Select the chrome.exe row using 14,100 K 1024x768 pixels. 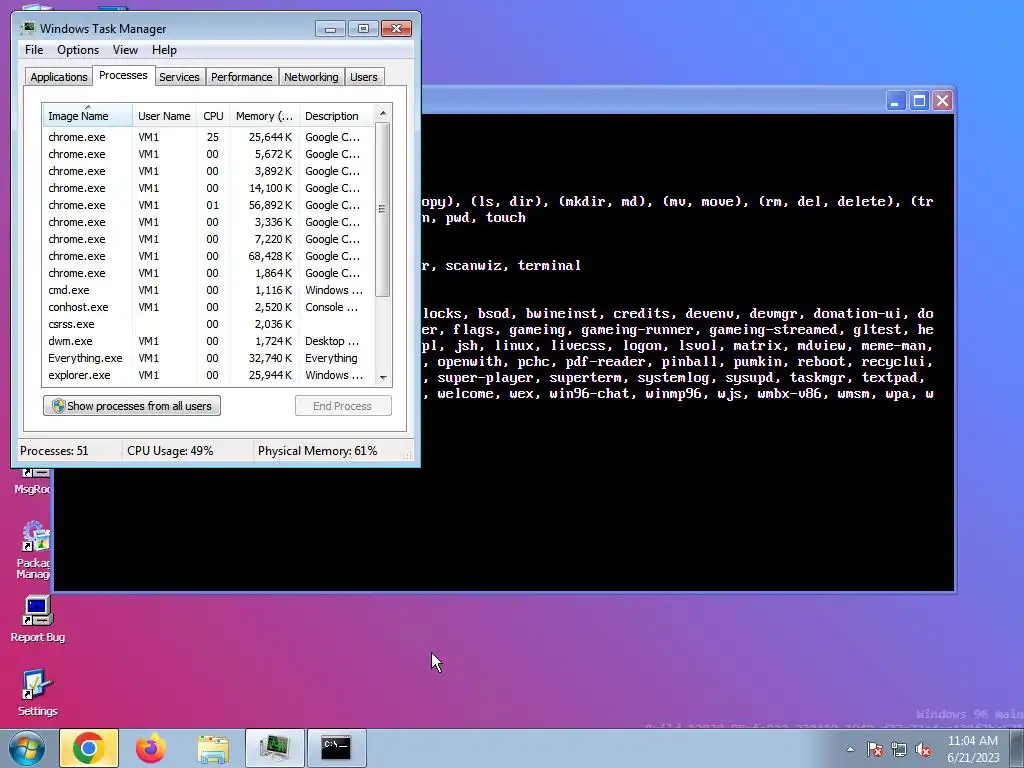208,188
